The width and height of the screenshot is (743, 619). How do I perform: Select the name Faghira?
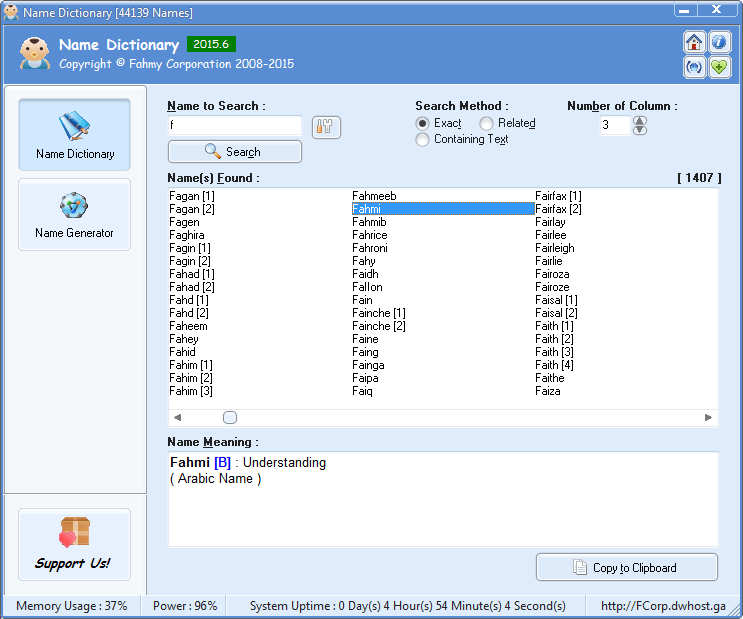click(x=187, y=235)
